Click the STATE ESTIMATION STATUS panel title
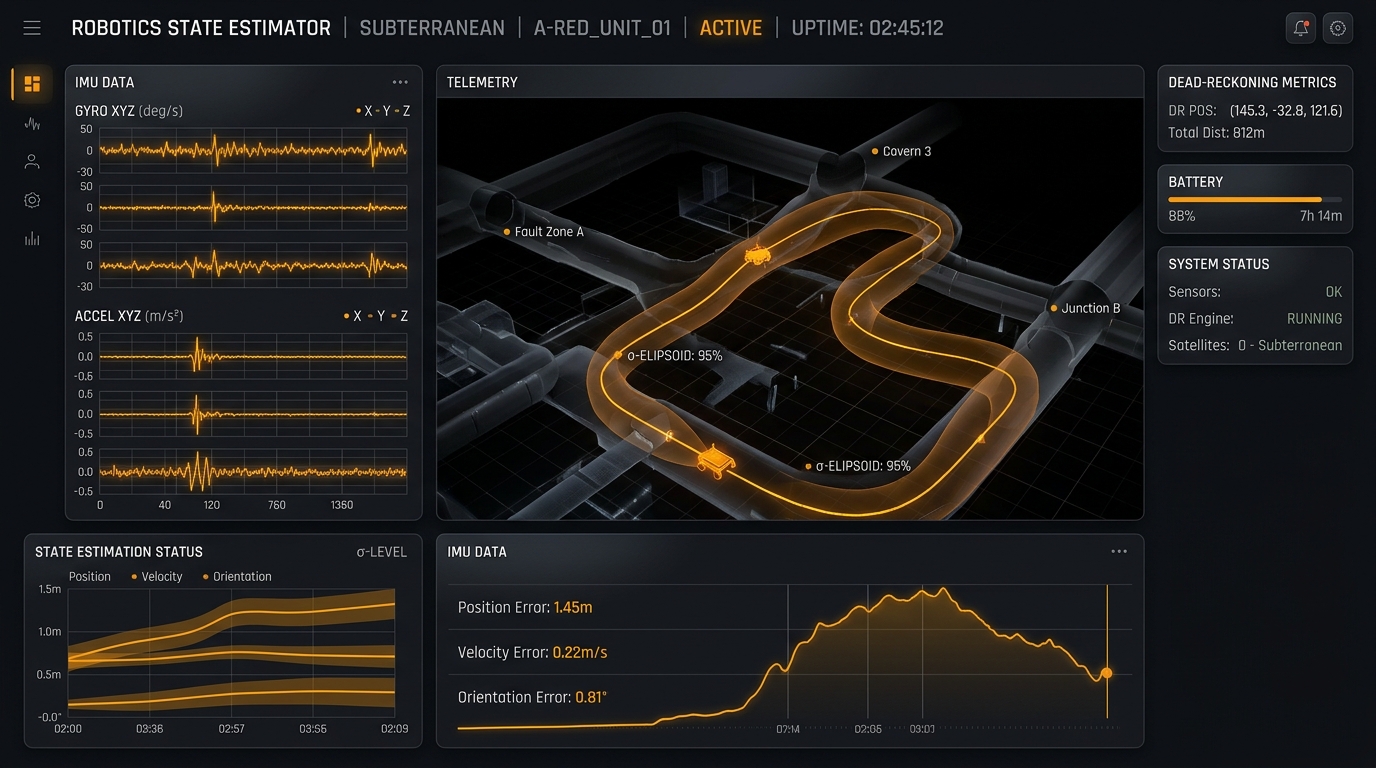Screen dimensions: 1376x768 pos(119,552)
